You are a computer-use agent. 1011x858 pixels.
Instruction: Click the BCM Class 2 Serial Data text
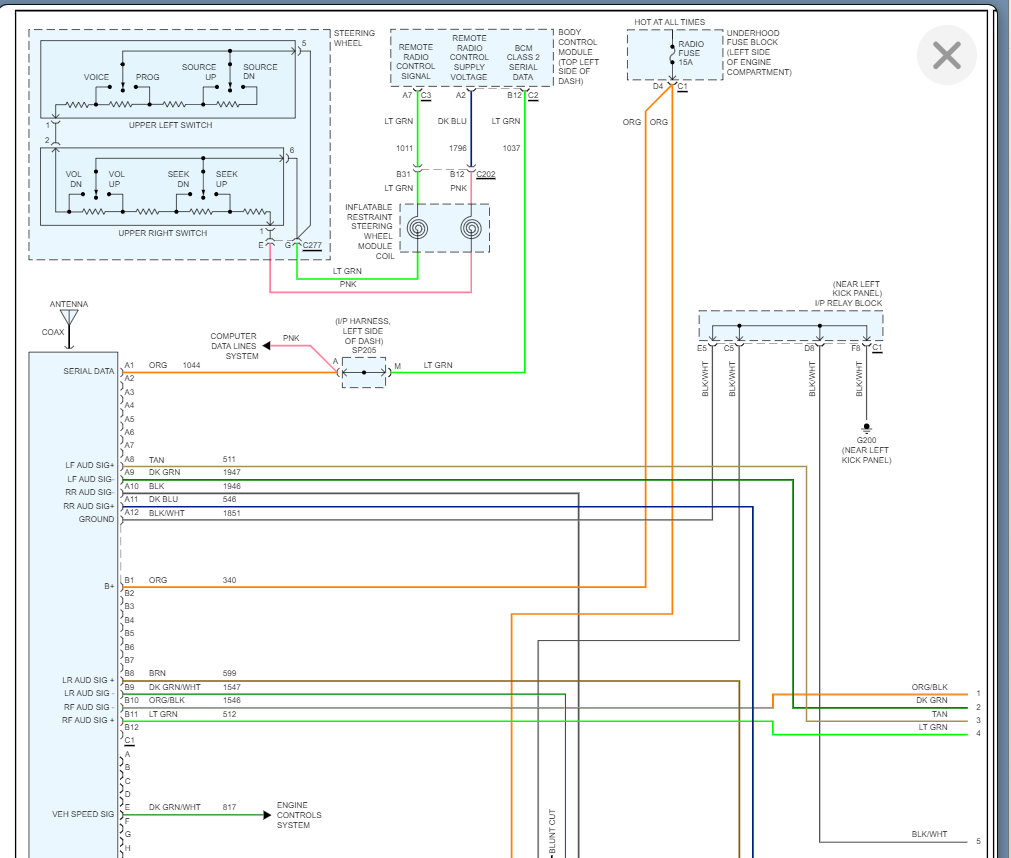pyautogui.click(x=524, y=62)
